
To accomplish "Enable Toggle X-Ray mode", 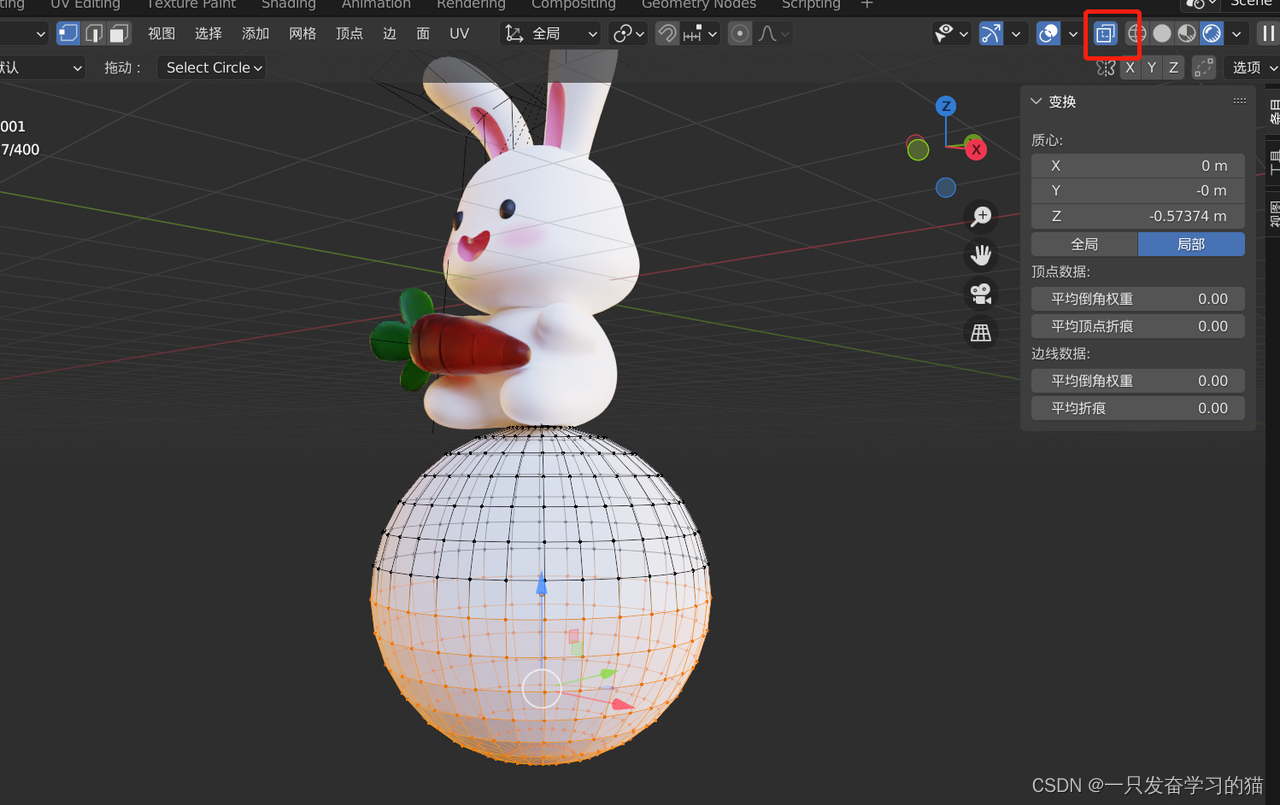I will pyautogui.click(x=1105, y=33).
